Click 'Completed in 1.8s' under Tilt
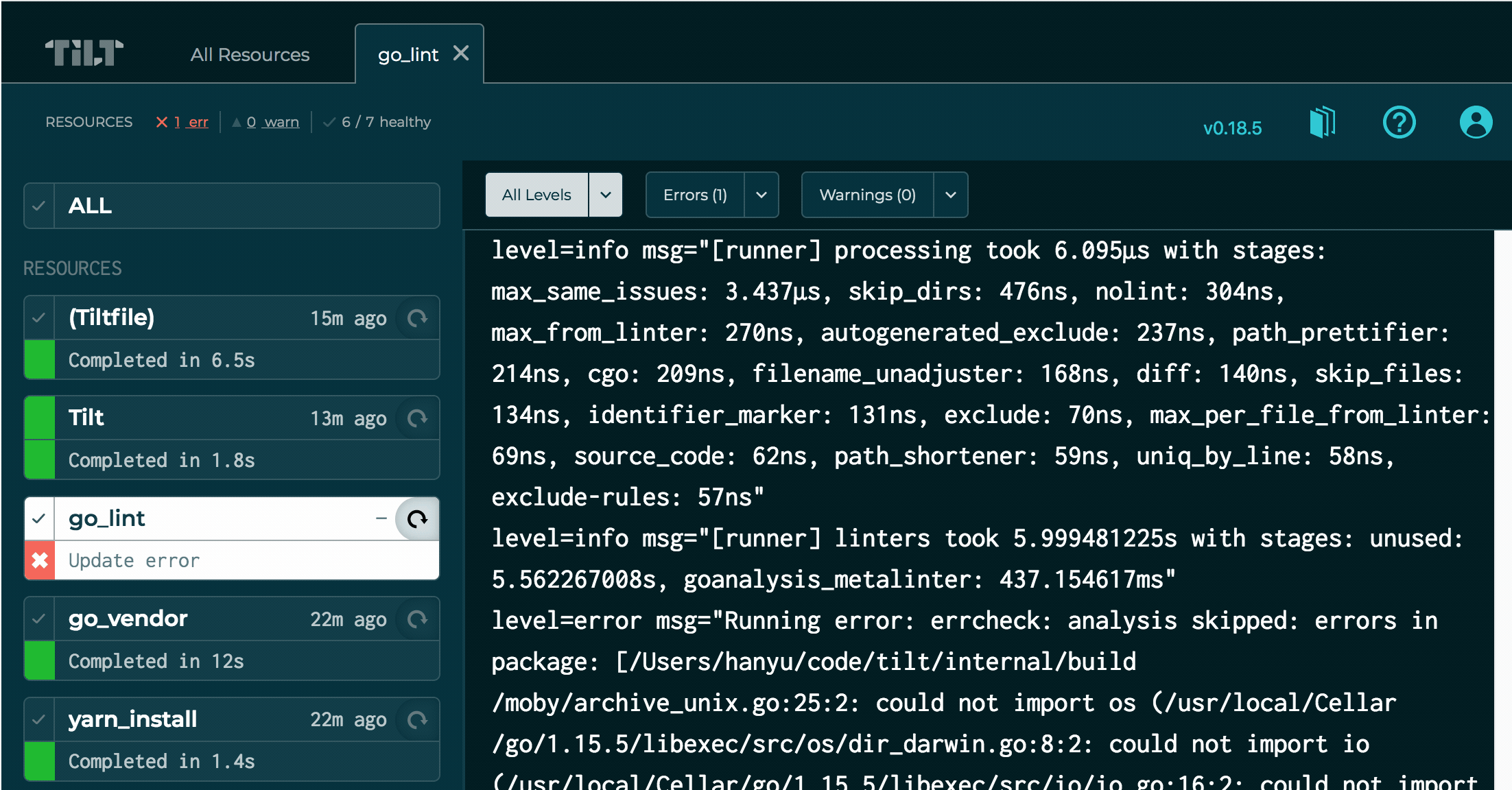Screen dimensions: 1512x790 [x=161, y=460]
